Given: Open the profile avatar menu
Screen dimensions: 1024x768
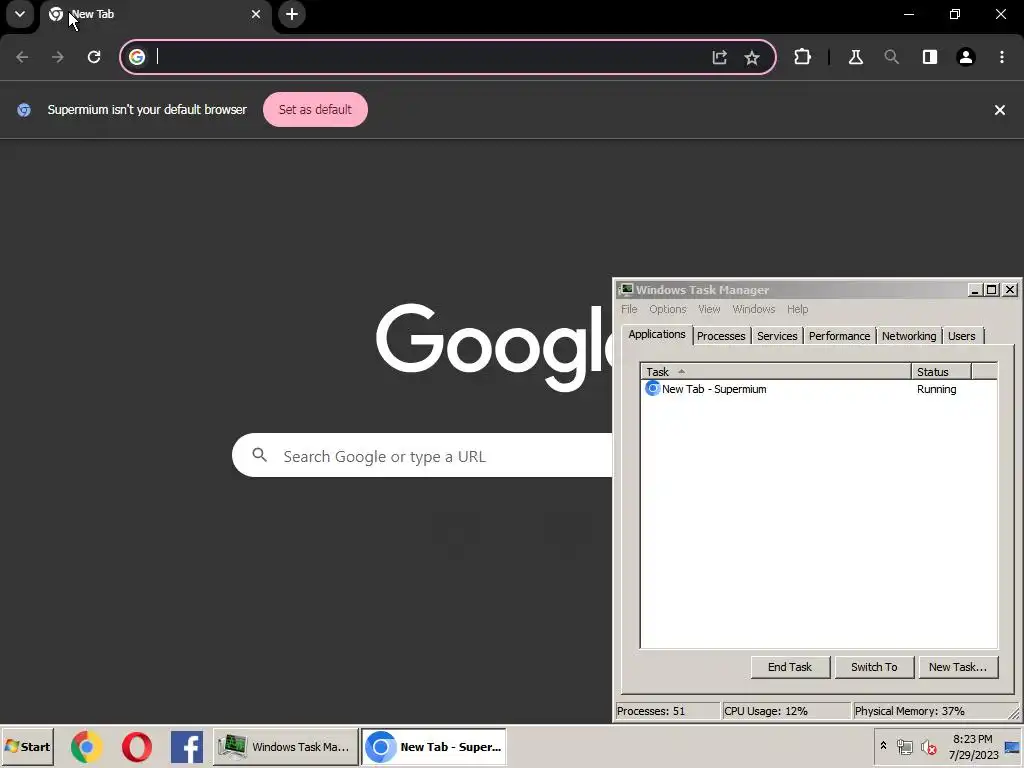Looking at the screenshot, I should click(x=966, y=57).
